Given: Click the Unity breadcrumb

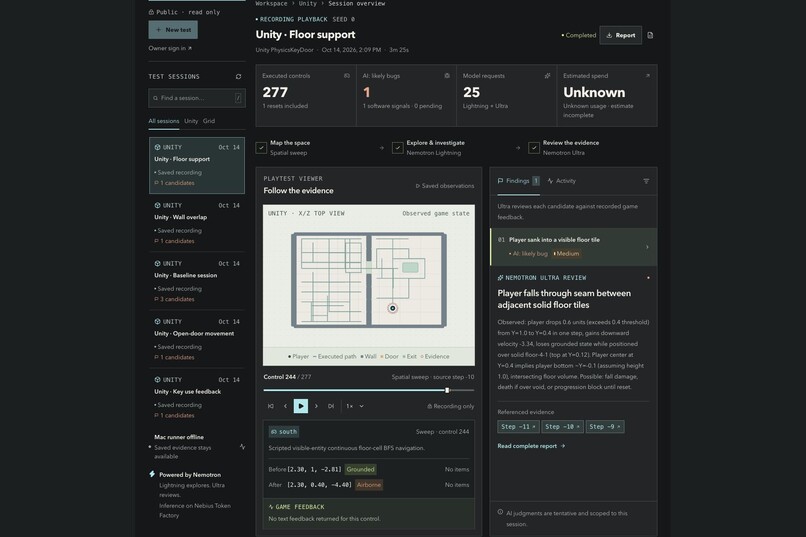Looking at the screenshot, I should (x=308, y=4).
